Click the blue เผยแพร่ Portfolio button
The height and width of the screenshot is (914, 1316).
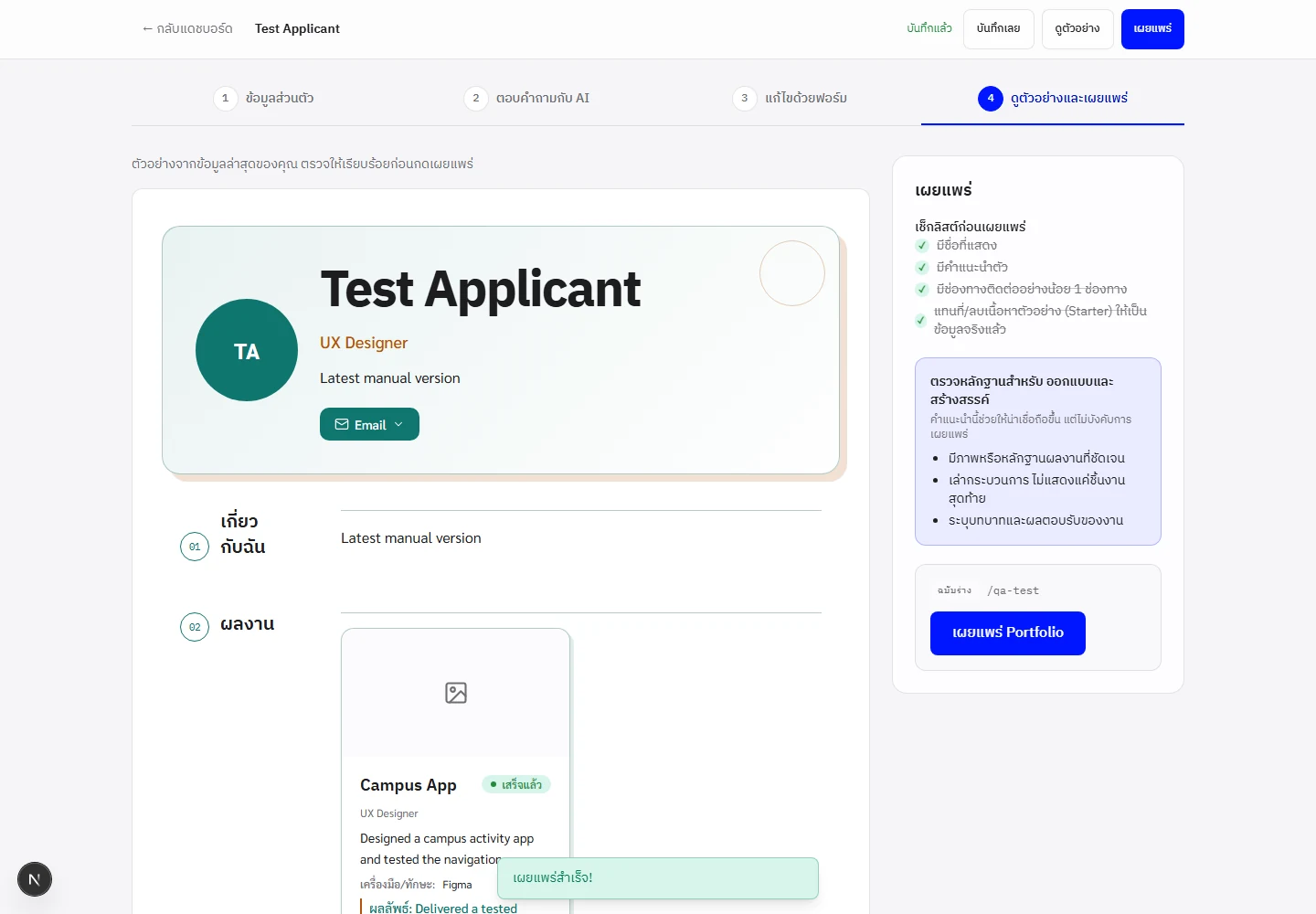(1008, 632)
